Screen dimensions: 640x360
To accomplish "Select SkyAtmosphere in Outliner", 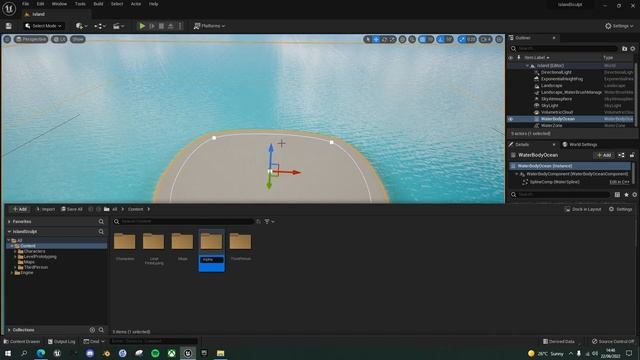I will tap(556, 99).
